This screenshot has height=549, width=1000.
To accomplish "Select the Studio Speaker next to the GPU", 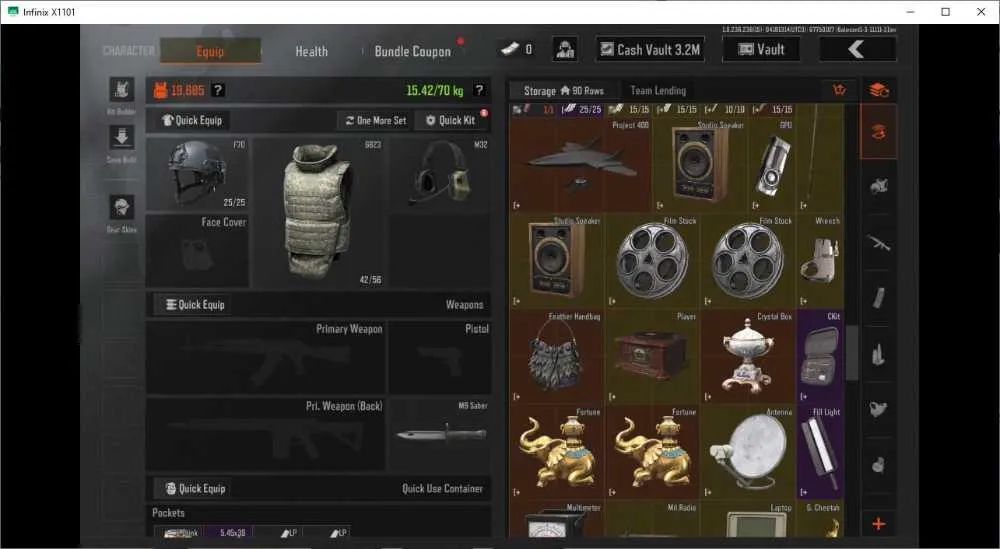I will [700, 165].
